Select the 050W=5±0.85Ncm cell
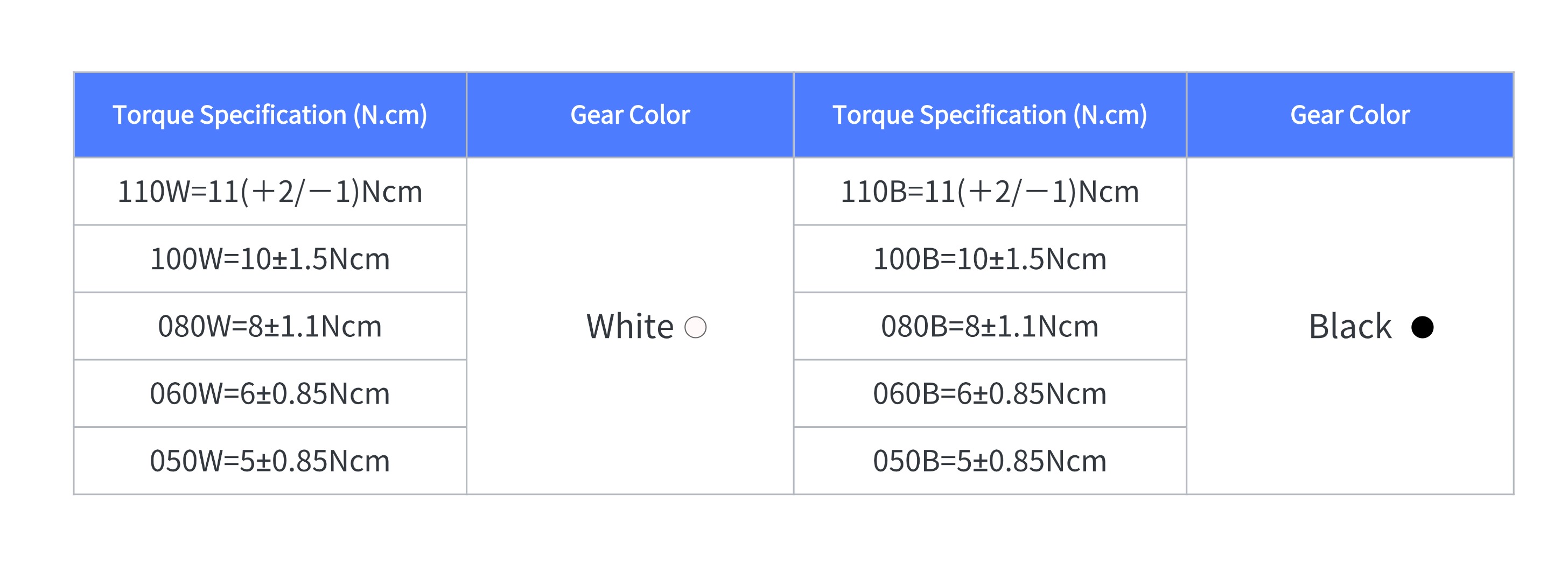The image size is (1568, 564). click(270, 461)
